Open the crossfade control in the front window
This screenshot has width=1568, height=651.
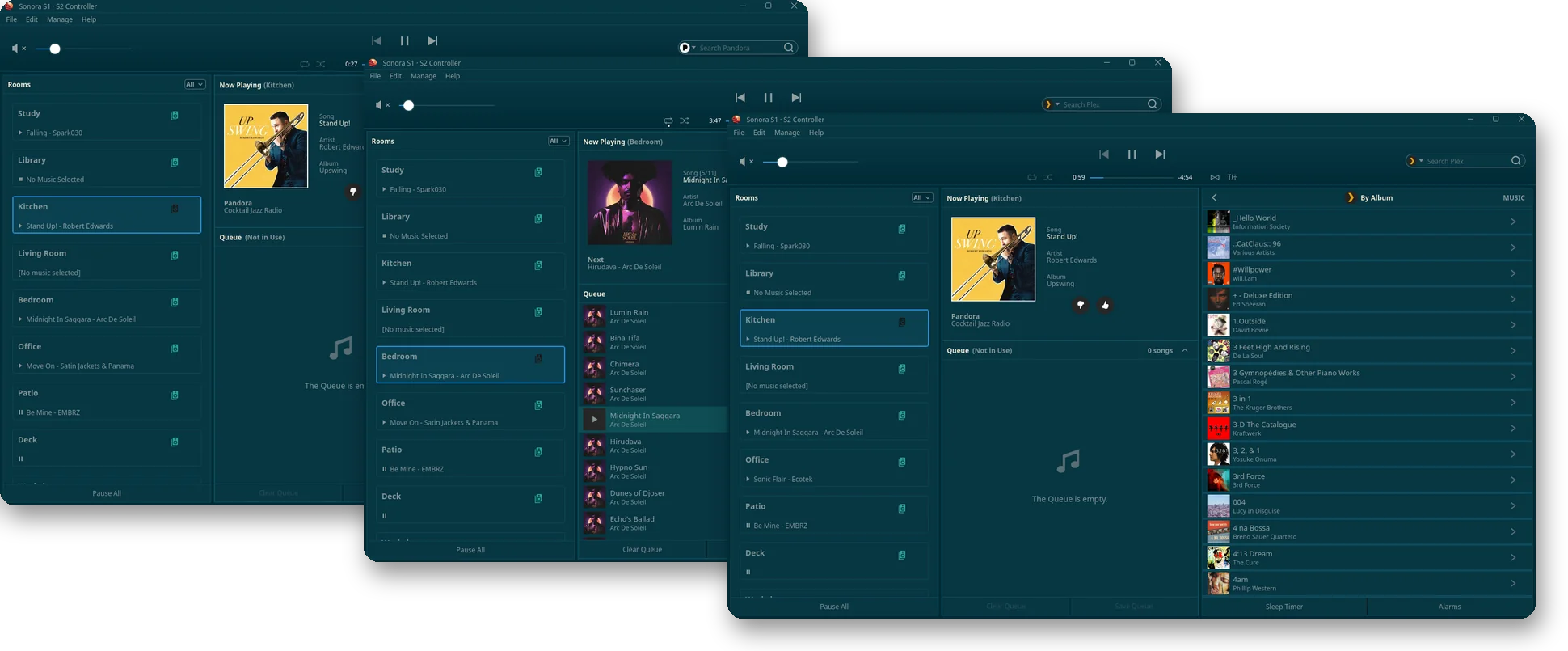point(1215,177)
